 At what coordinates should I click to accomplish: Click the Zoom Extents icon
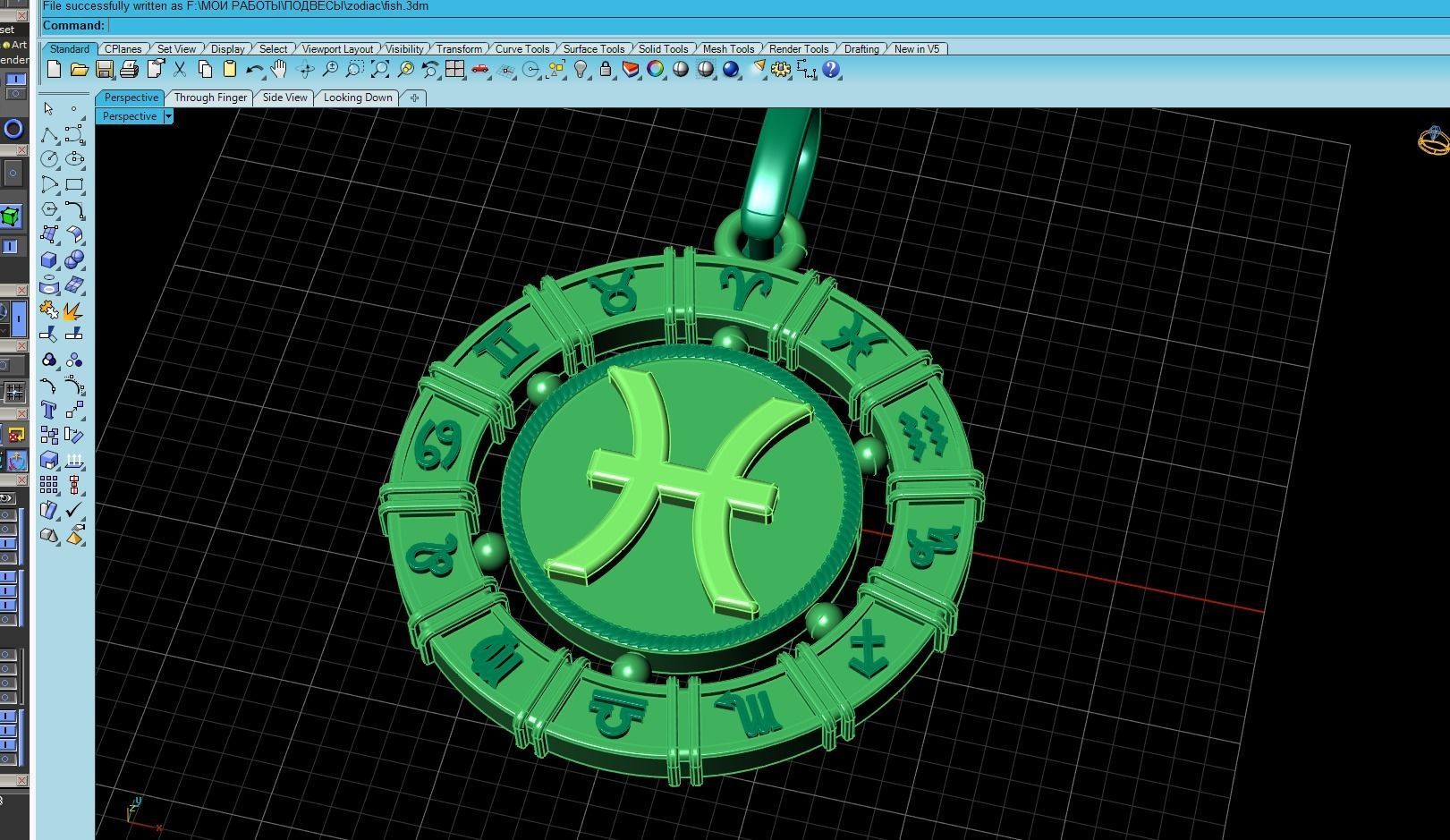tap(380, 70)
